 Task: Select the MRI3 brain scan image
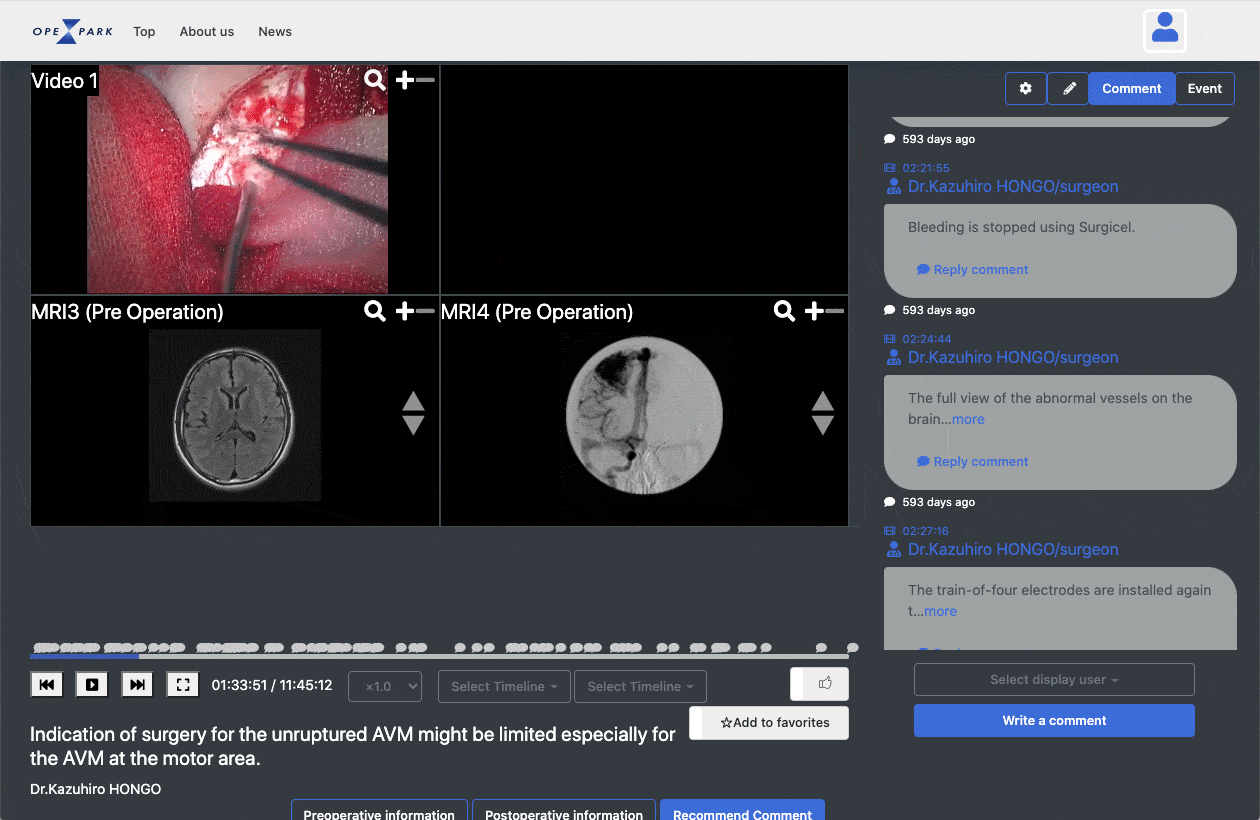[235, 415]
